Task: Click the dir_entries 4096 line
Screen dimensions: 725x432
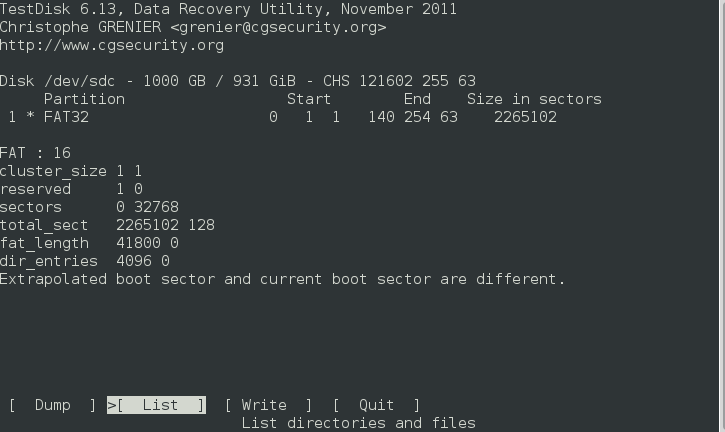Action: point(85,261)
